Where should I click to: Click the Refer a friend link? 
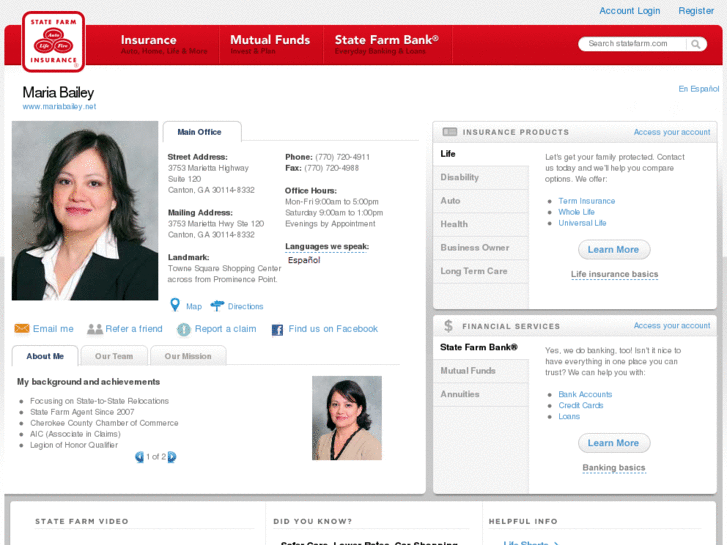[x=134, y=328]
